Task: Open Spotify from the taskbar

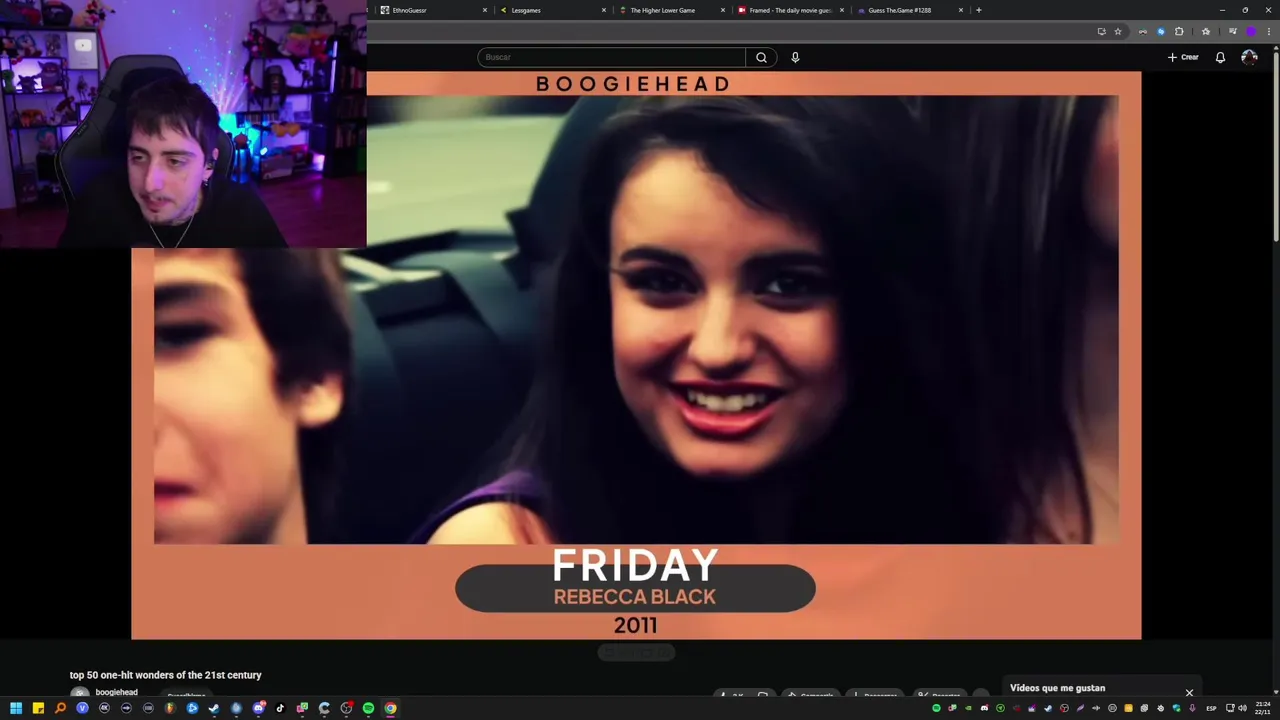Action: pos(368,708)
